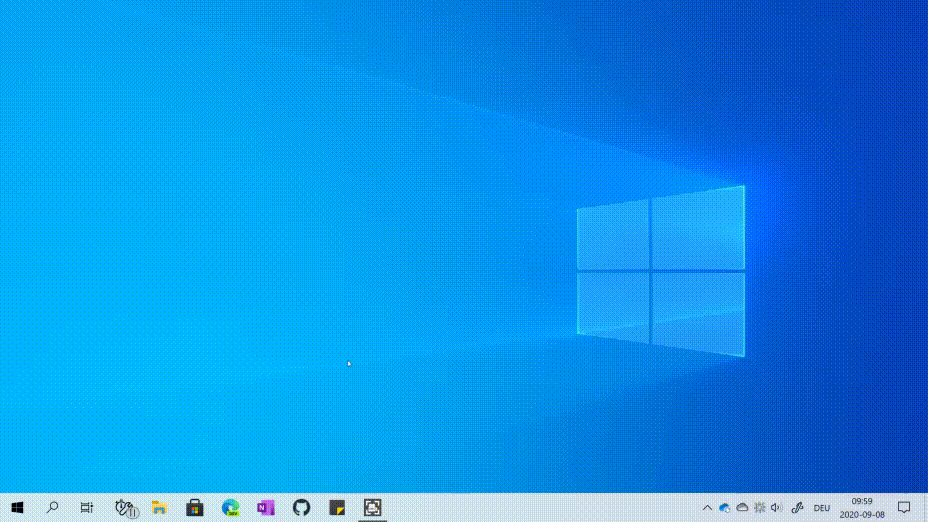Screen dimensions: 928x522
Task: Open Microsoft Store from taskbar
Action: [x=195, y=508]
